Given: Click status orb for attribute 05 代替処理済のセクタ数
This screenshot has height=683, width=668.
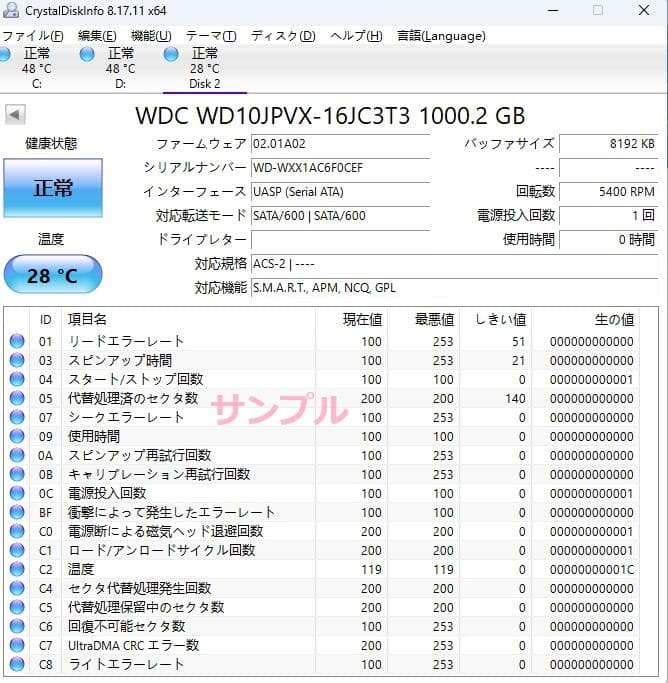Looking at the screenshot, I should (17, 398).
